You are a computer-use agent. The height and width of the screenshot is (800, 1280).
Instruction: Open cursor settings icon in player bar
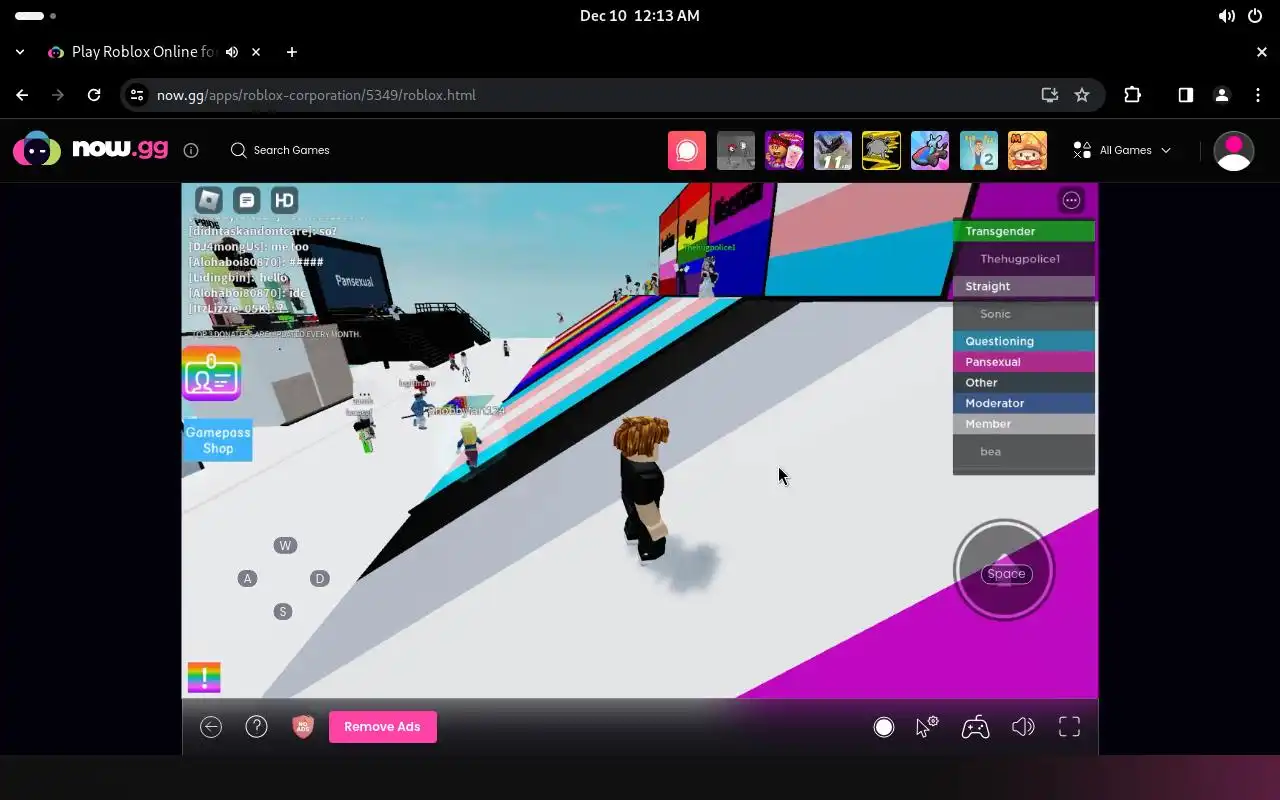927,727
